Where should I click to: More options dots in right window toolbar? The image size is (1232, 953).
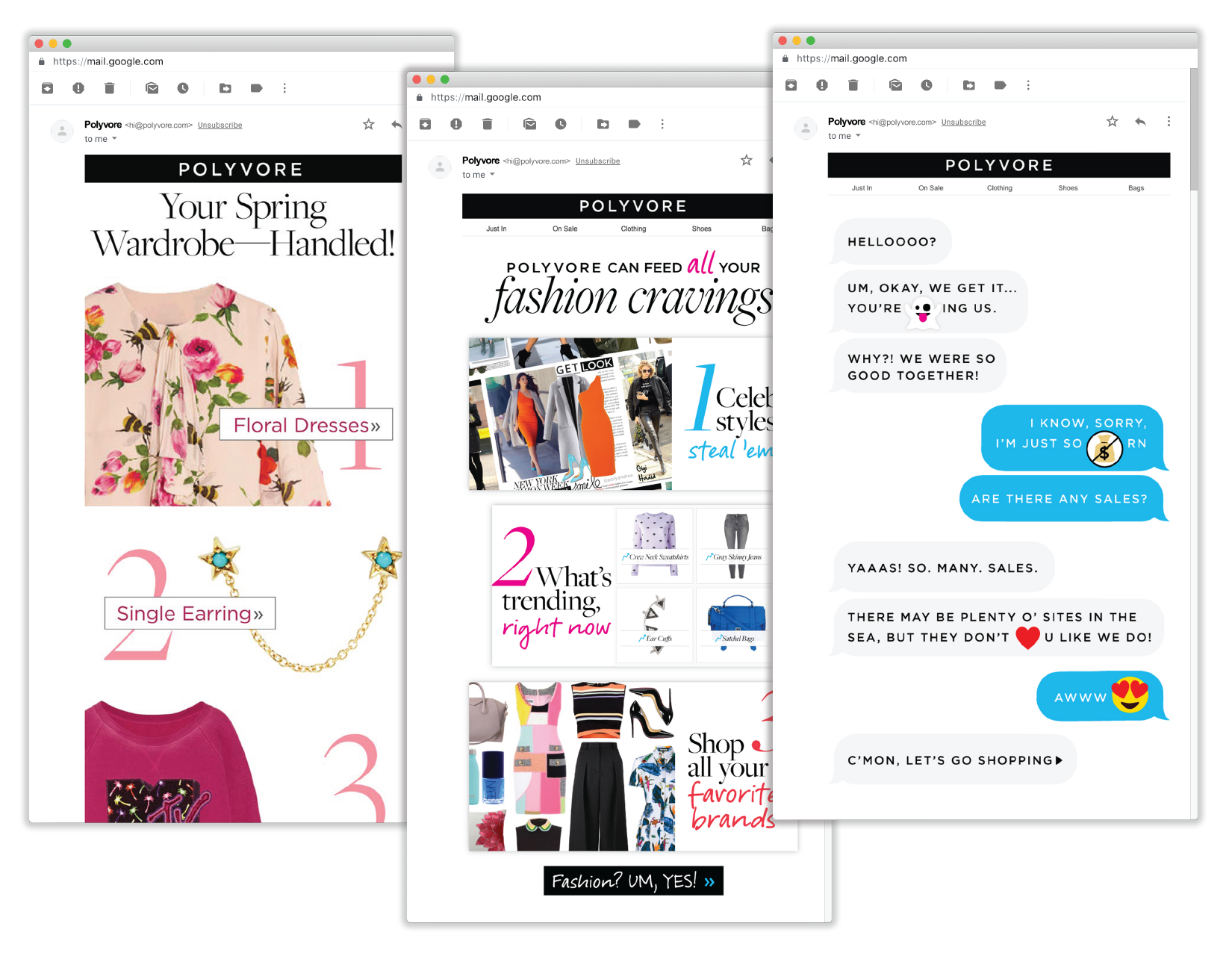(1028, 85)
